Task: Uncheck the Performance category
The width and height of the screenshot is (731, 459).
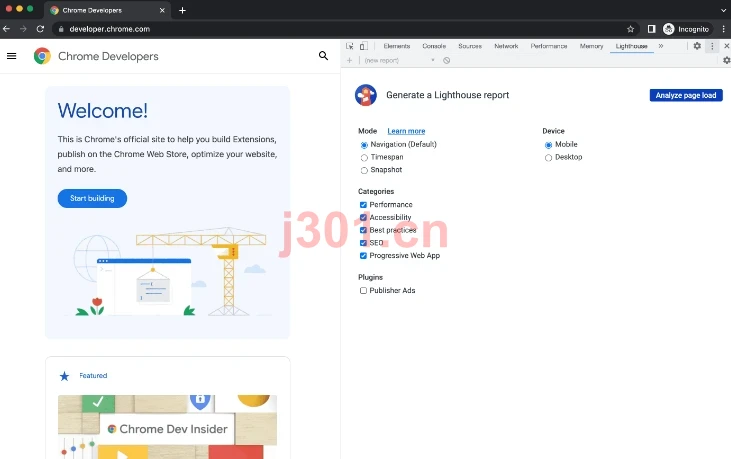Action: click(363, 205)
